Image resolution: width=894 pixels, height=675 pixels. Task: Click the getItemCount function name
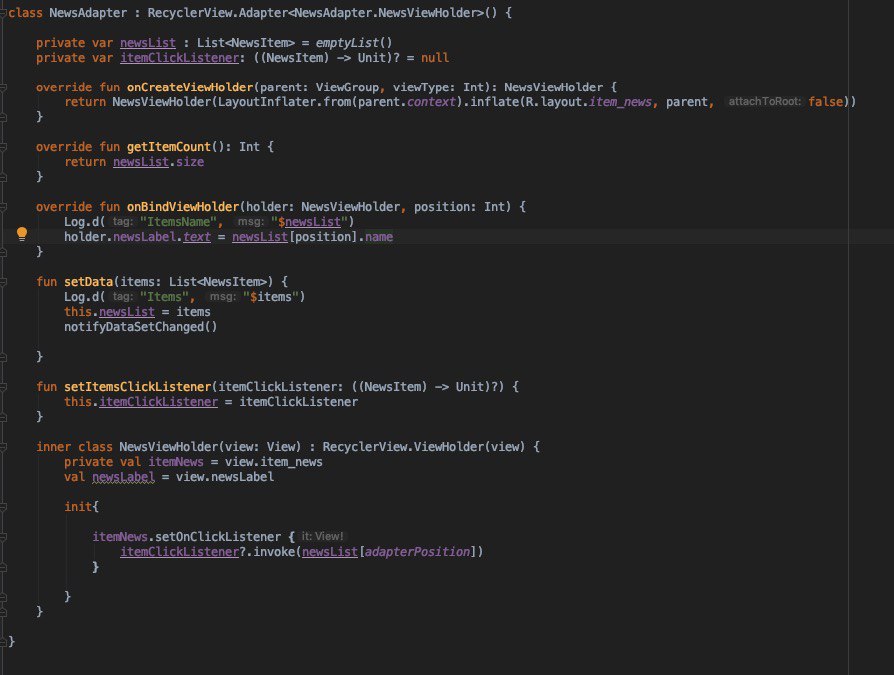coord(169,147)
